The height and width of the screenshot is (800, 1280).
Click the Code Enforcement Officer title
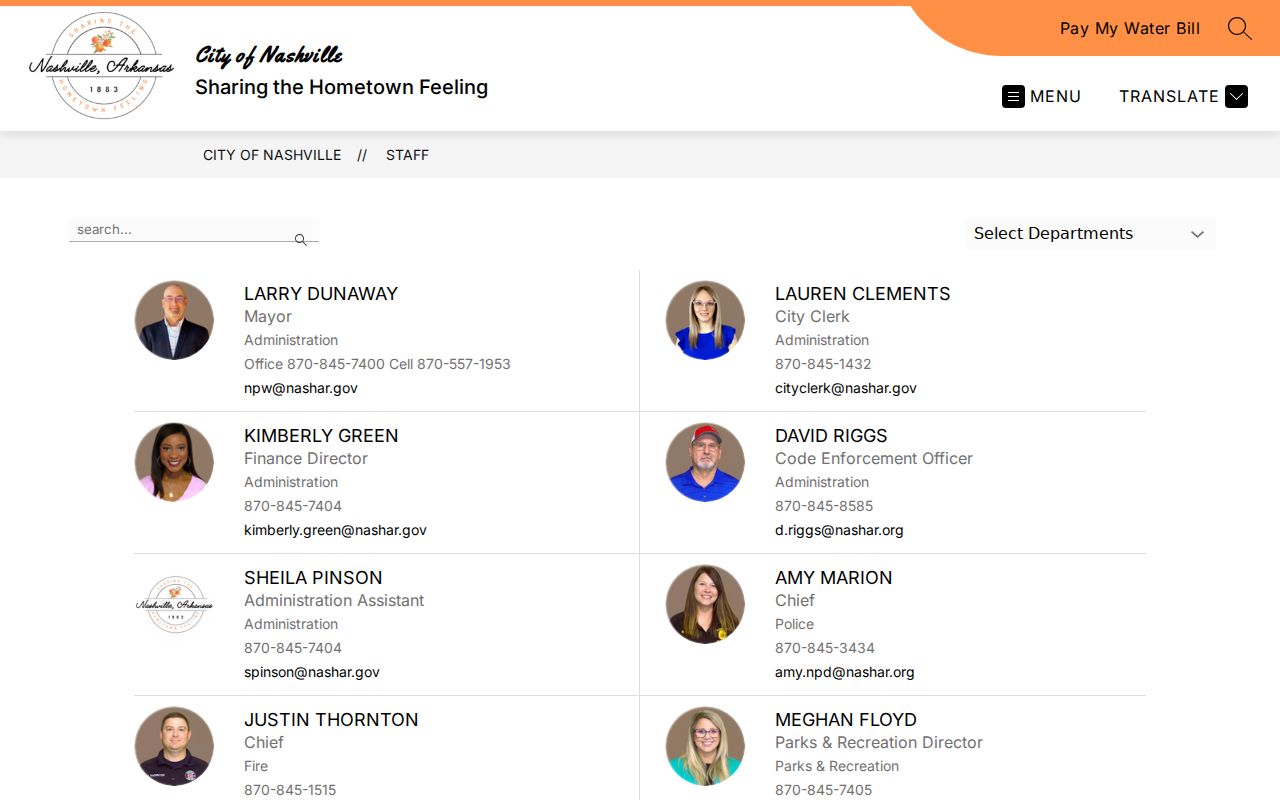coord(874,459)
